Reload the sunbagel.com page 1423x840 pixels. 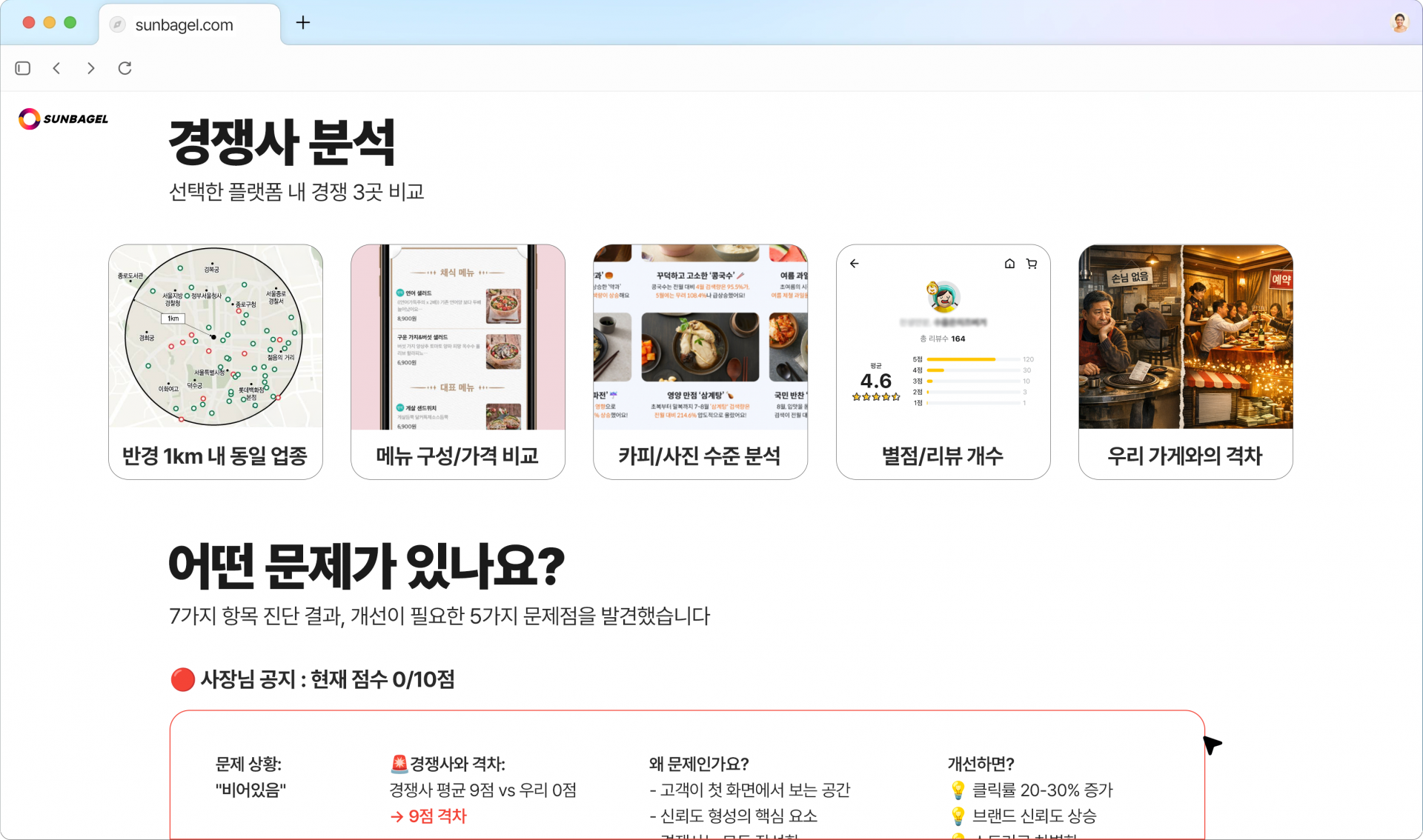tap(125, 68)
